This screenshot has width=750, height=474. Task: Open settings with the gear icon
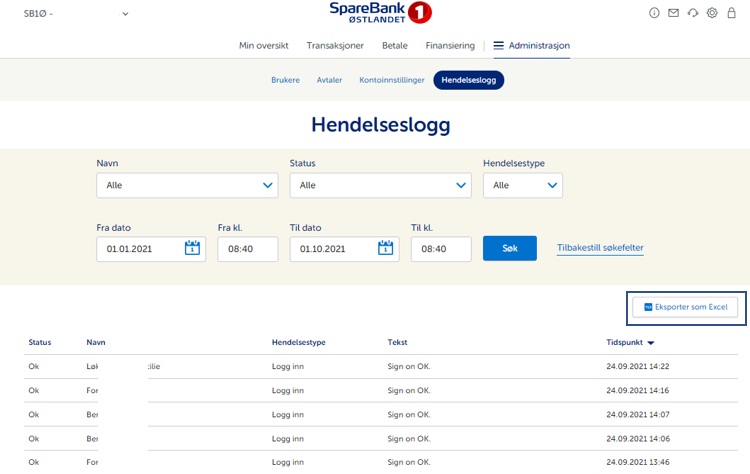coord(712,13)
